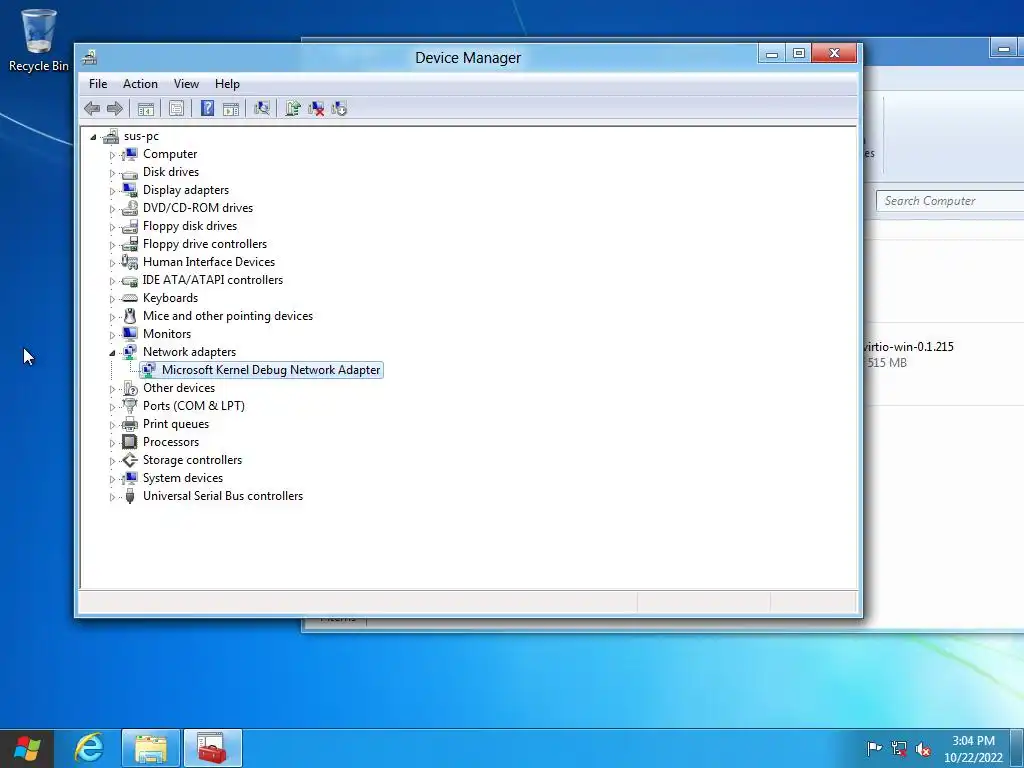Open the Recycle Bin desktop icon
Screen dimensions: 1024x768
(x=38, y=39)
